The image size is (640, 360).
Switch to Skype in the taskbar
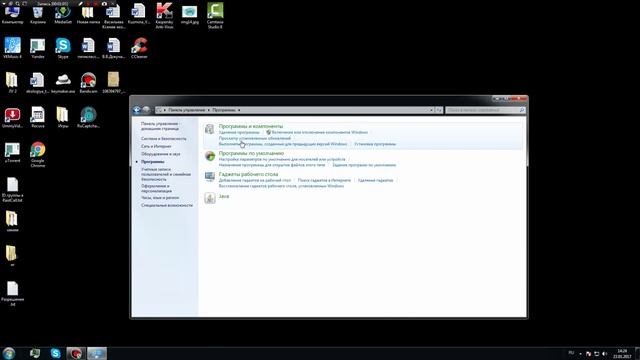[56, 353]
